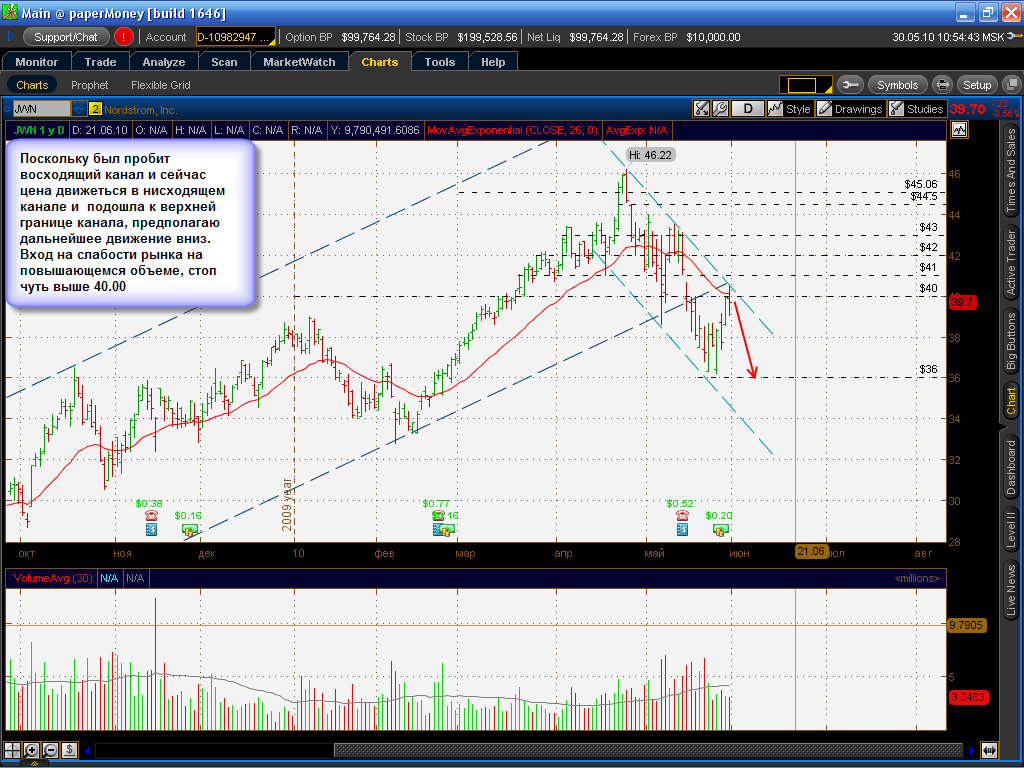
Task: Open the Dashboard side panel
Action: pos(1011,468)
